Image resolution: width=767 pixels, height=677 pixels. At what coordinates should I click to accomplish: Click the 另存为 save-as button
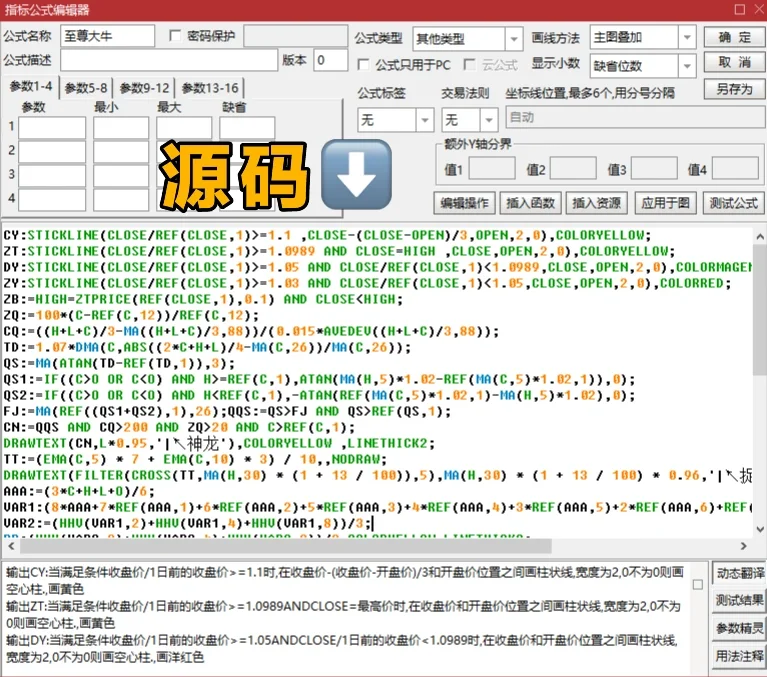[x=734, y=89]
